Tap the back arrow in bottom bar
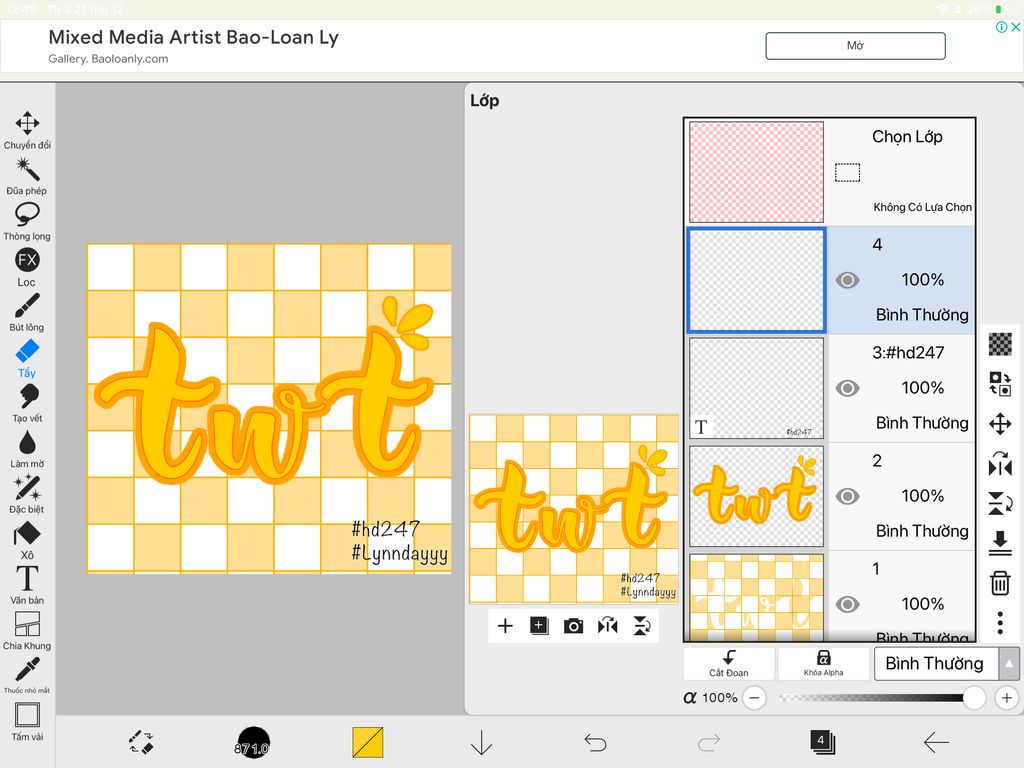The width and height of the screenshot is (1024, 768). tap(936, 743)
